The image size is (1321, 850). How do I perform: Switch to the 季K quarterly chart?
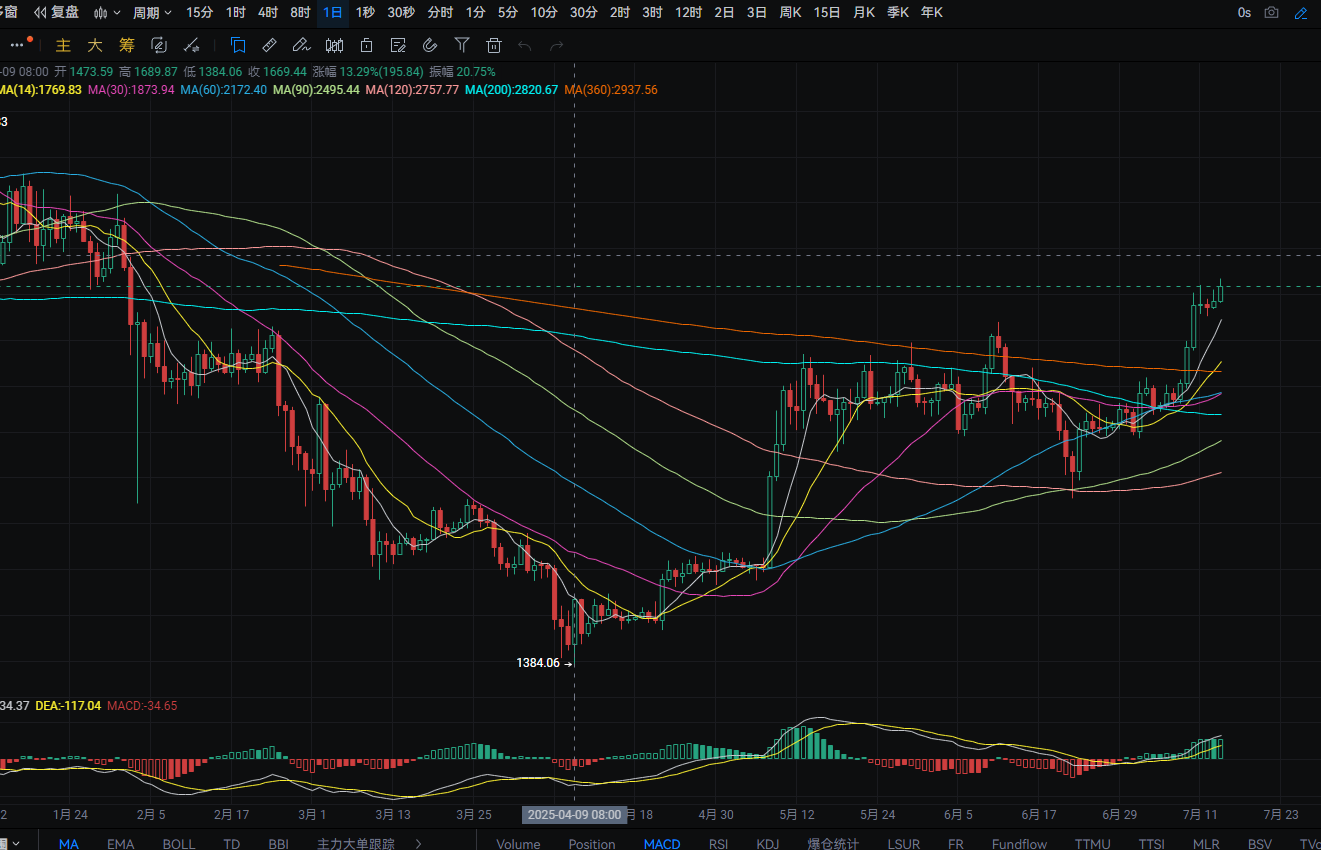898,13
